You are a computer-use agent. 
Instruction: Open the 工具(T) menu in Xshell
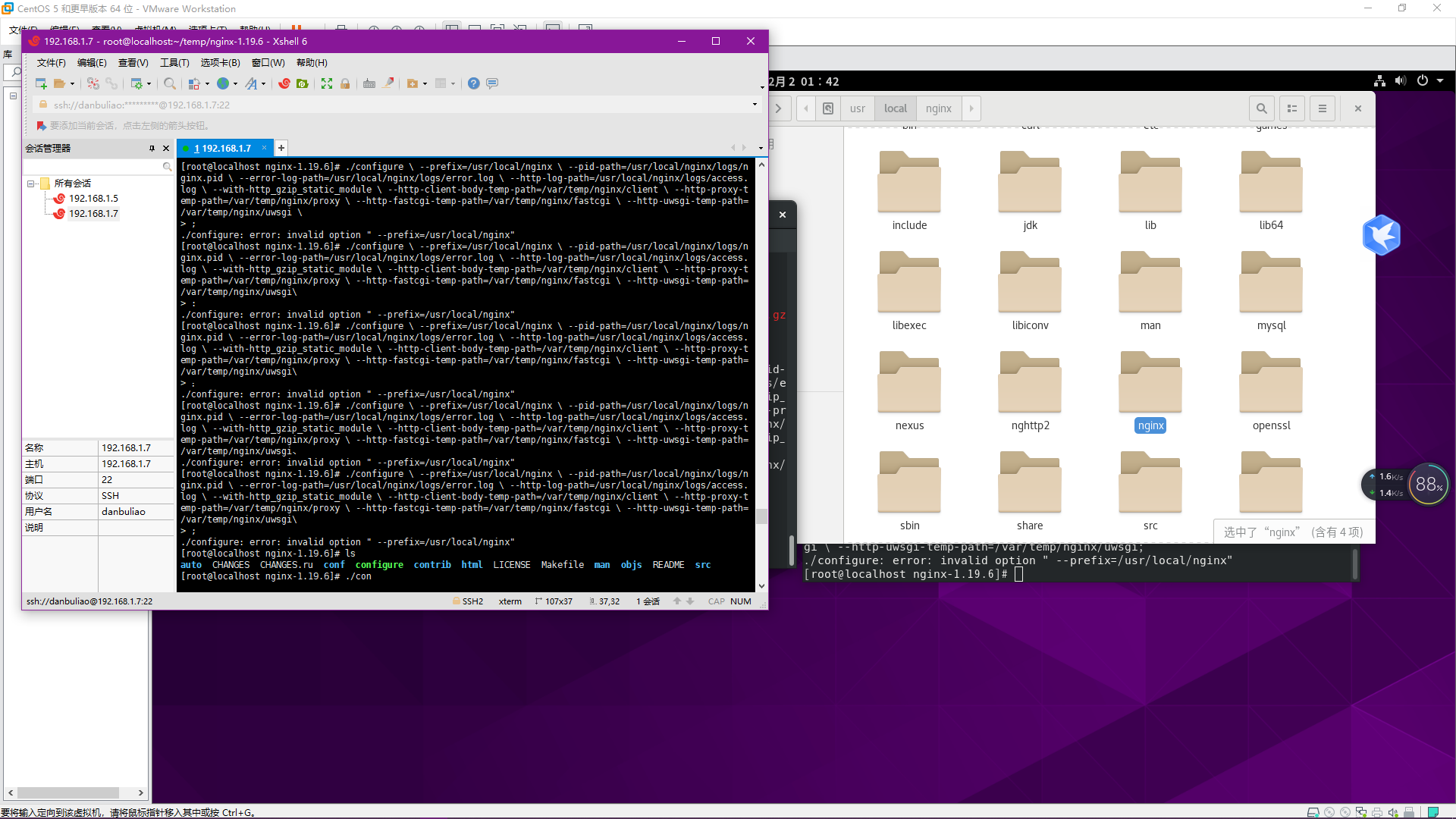[x=174, y=63]
